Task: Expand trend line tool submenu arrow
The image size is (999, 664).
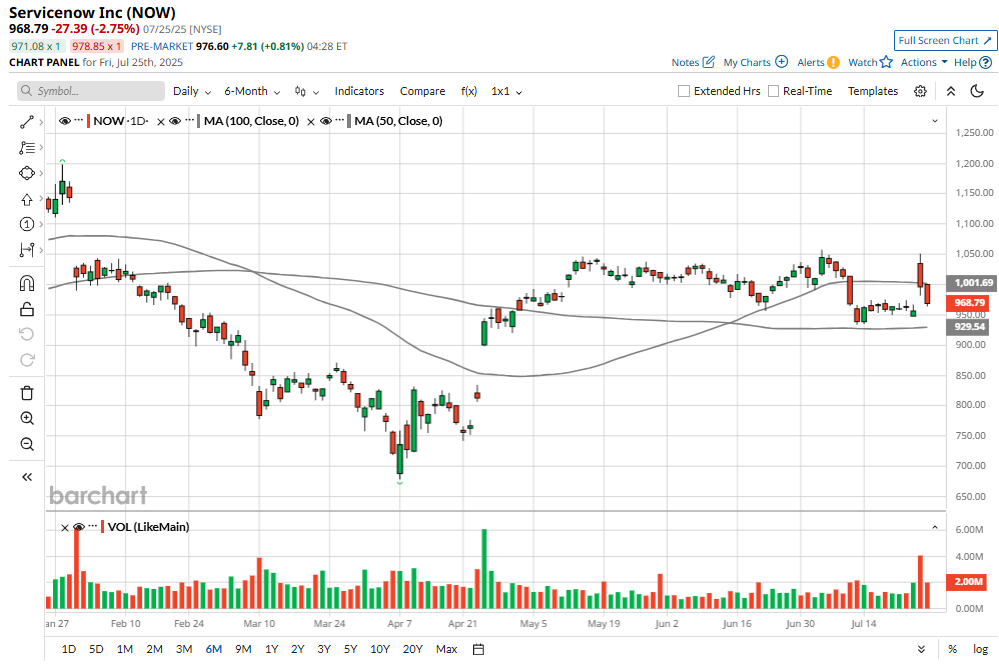Action: (x=41, y=122)
